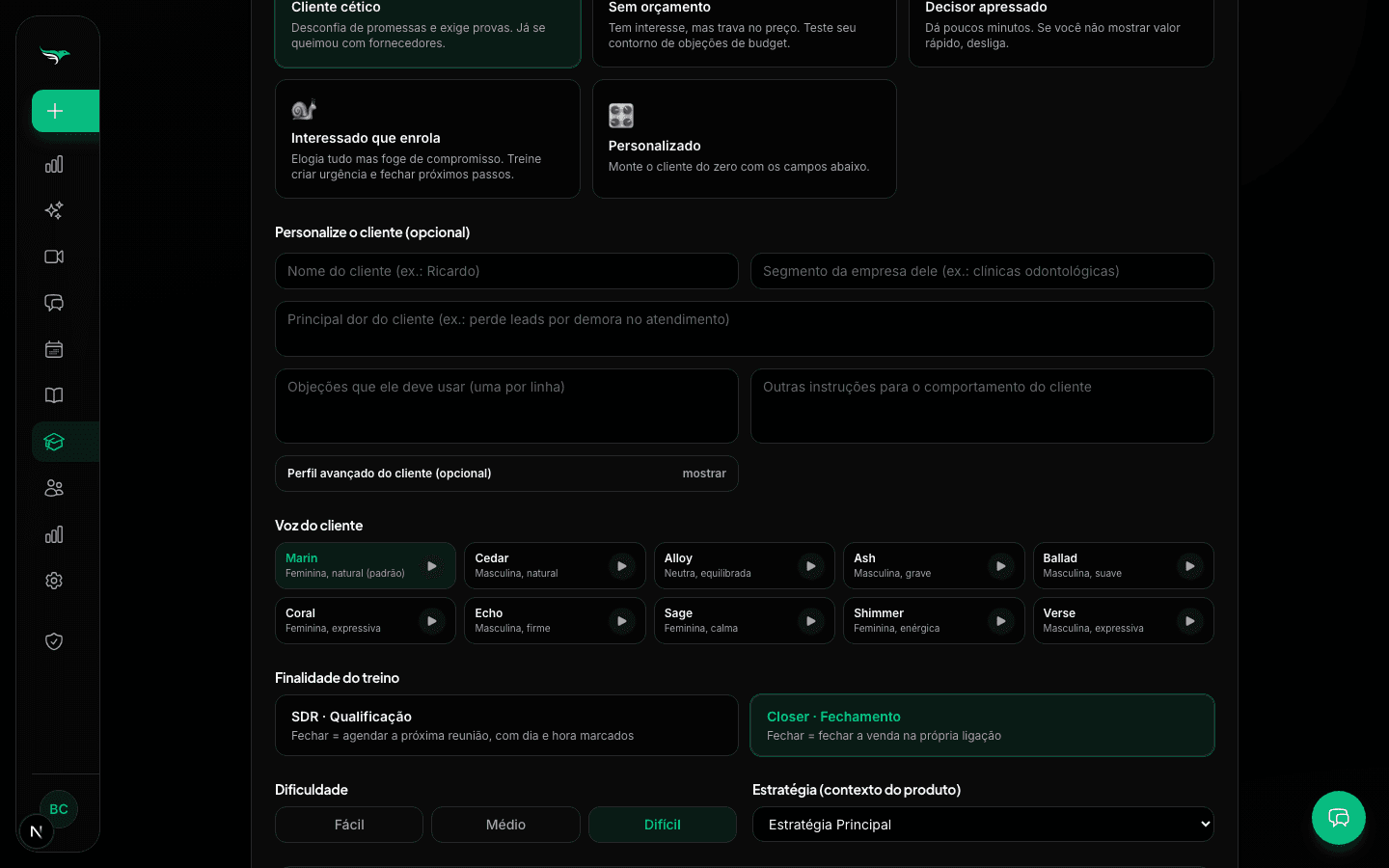Click the Segmento da empresa input field

pyautogui.click(x=982, y=271)
